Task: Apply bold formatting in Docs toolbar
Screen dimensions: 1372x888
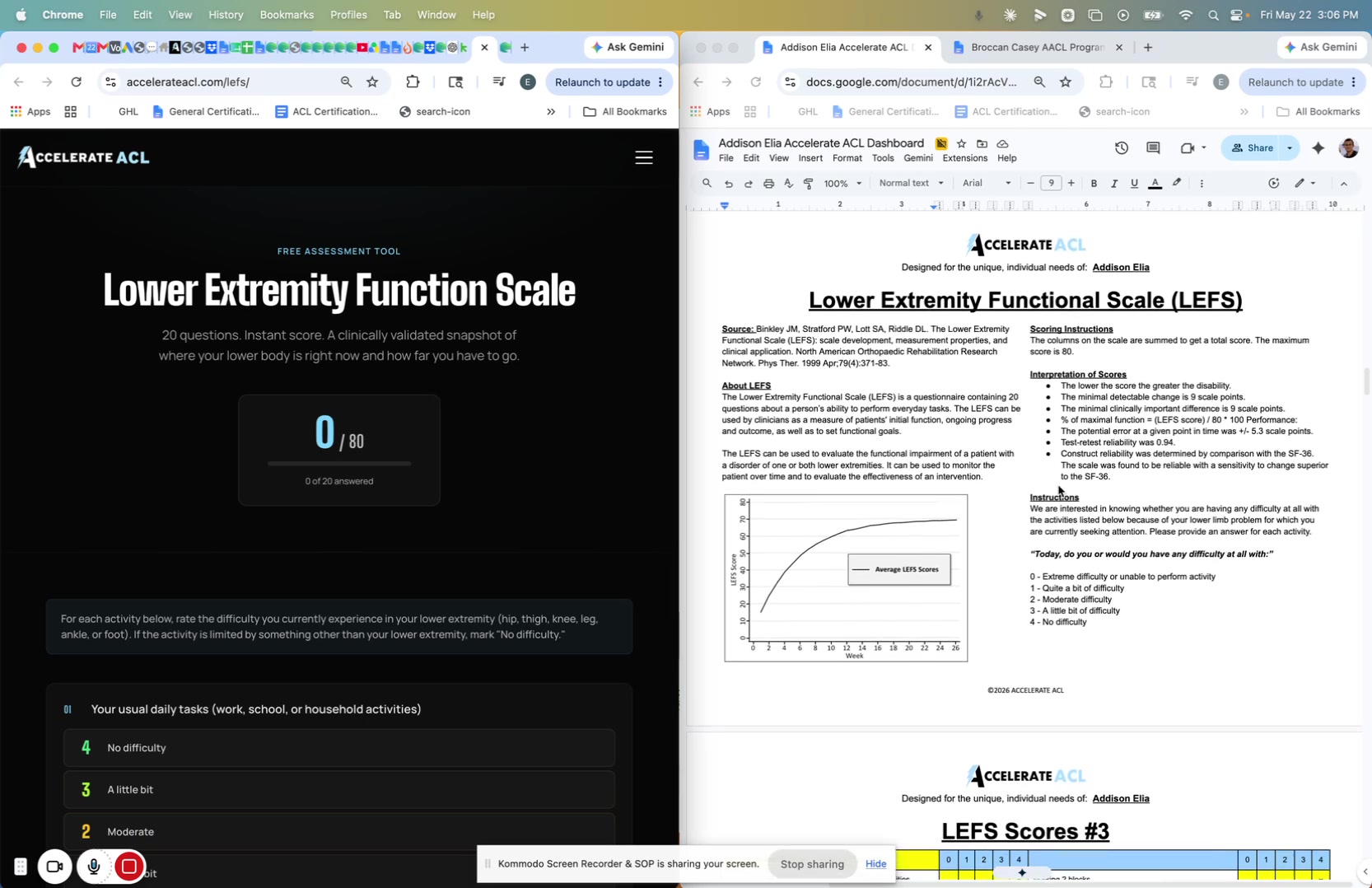Action: pos(1094,184)
